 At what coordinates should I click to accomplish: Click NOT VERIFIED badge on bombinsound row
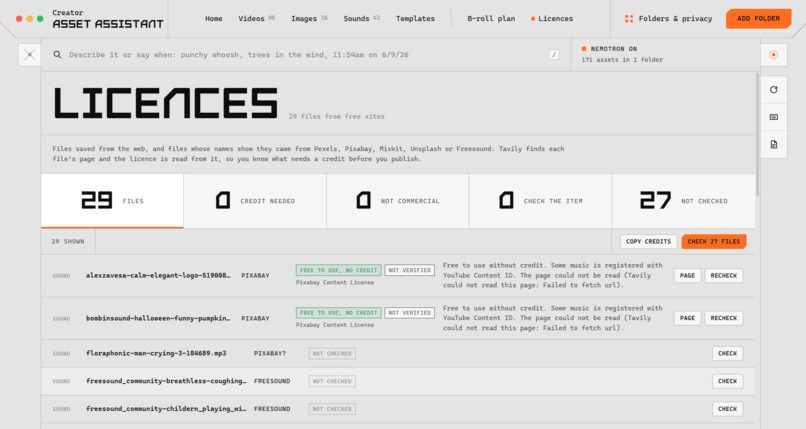point(409,313)
